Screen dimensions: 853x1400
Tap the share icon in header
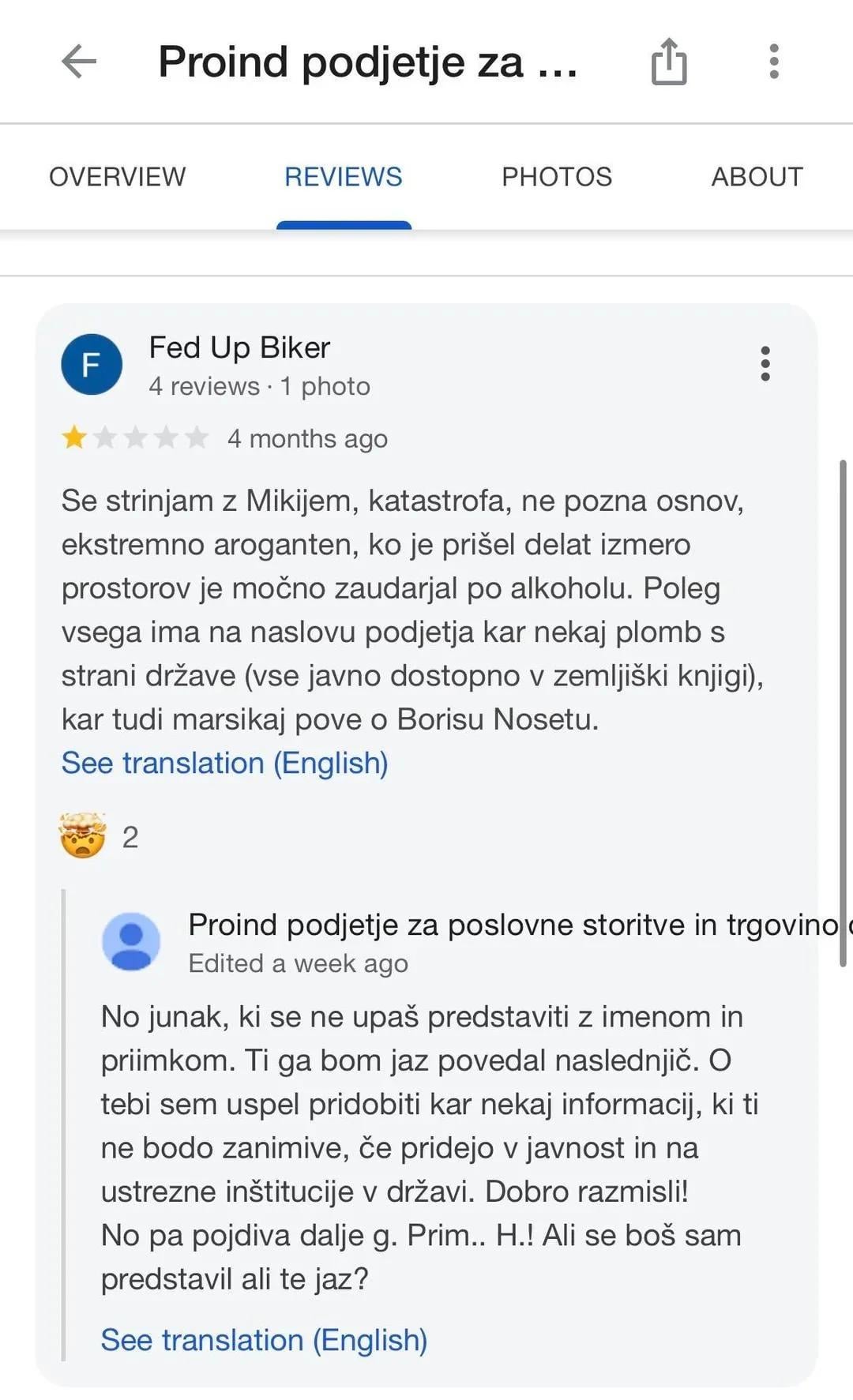tap(669, 62)
